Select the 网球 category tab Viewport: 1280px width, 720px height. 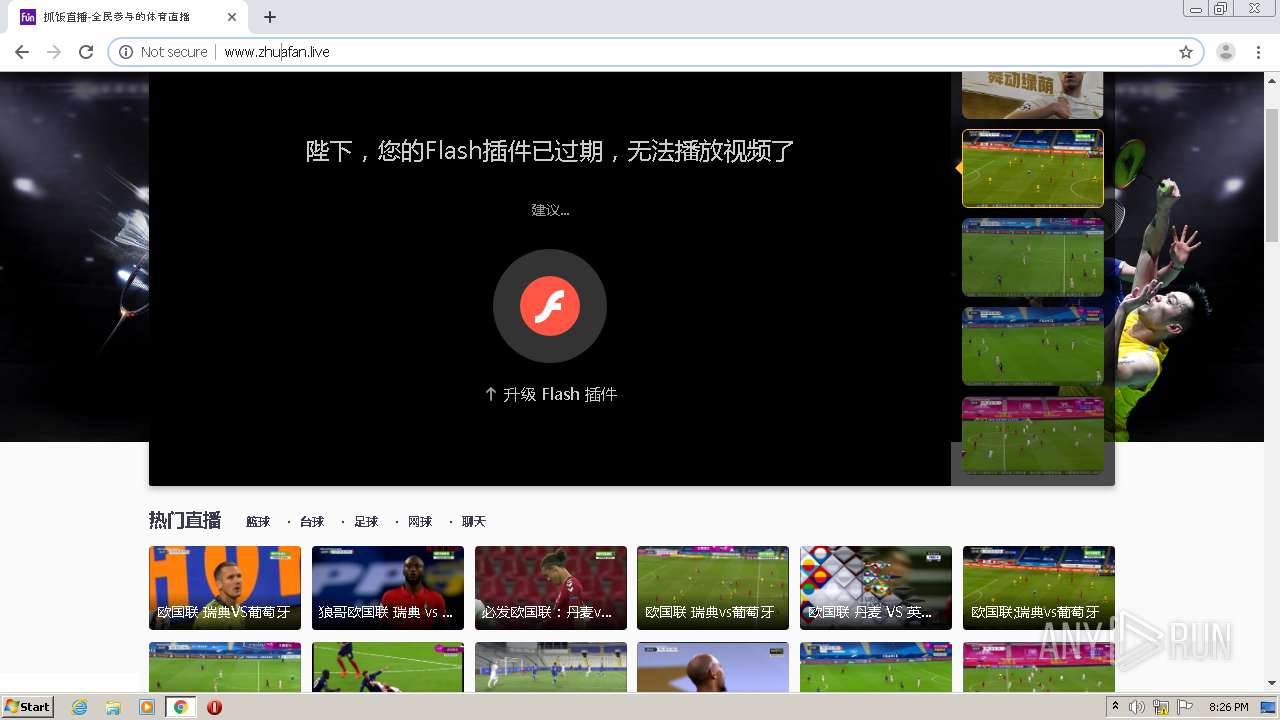coord(420,522)
